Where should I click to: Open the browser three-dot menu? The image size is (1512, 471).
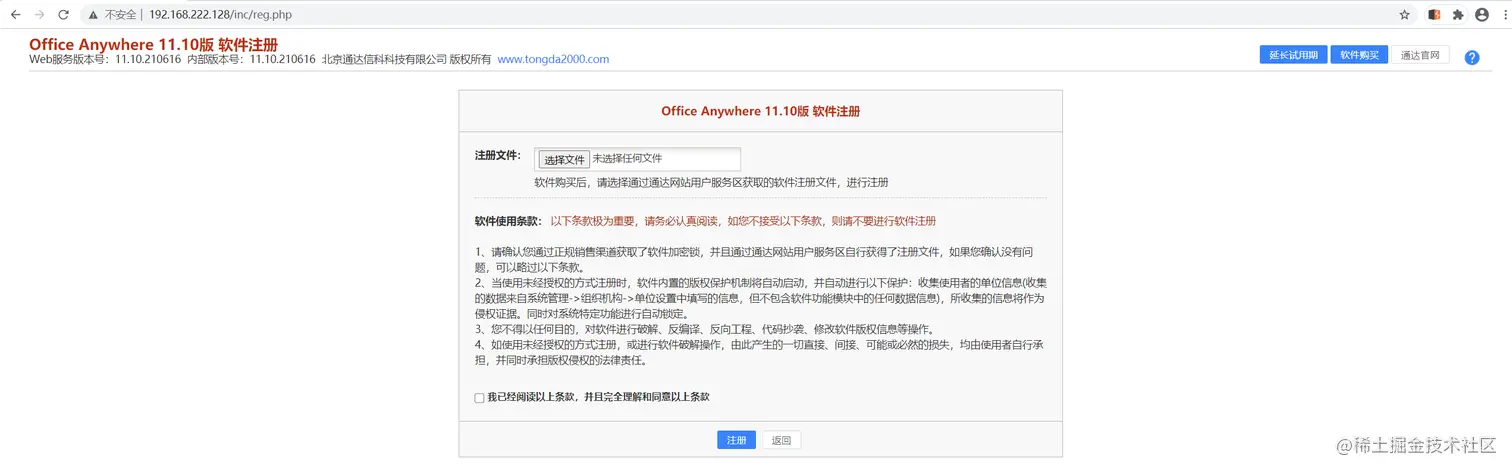click(1503, 15)
